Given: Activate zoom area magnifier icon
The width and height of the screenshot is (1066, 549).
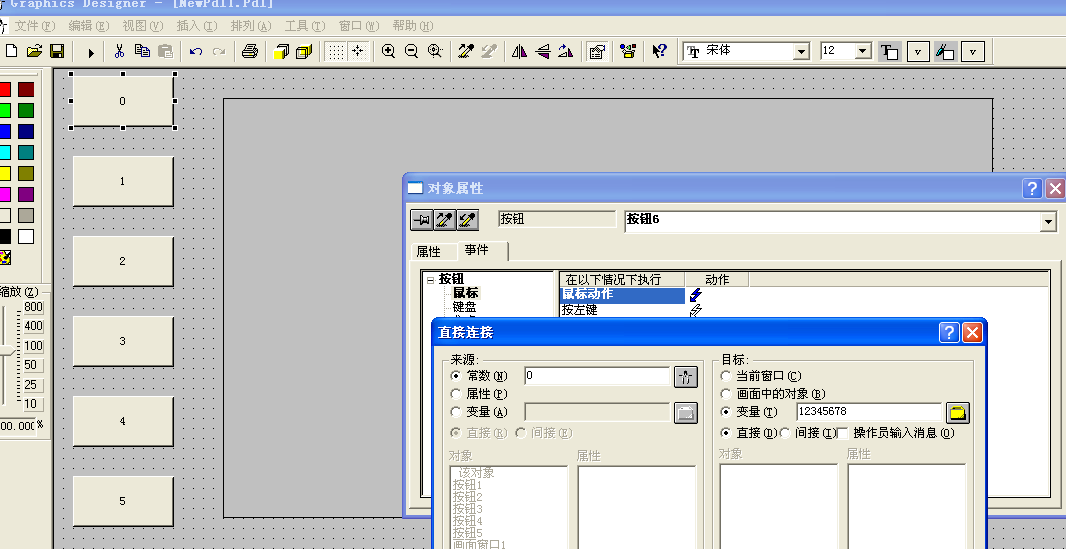Looking at the screenshot, I should (x=435, y=51).
